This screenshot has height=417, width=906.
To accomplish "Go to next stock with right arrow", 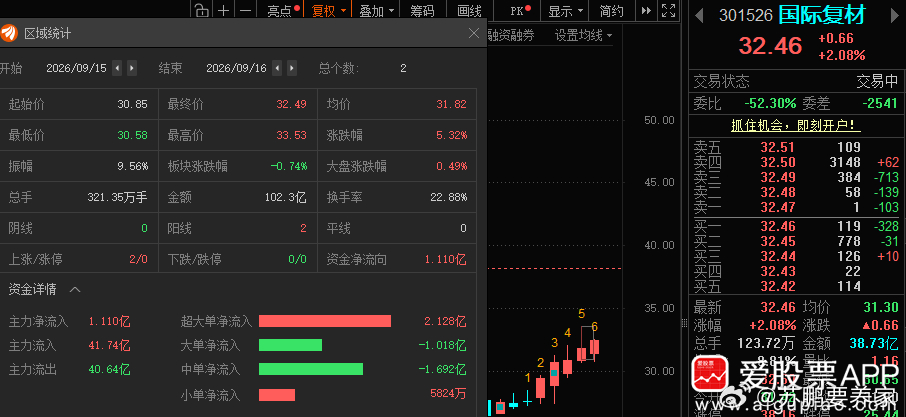I will pos(896,16).
